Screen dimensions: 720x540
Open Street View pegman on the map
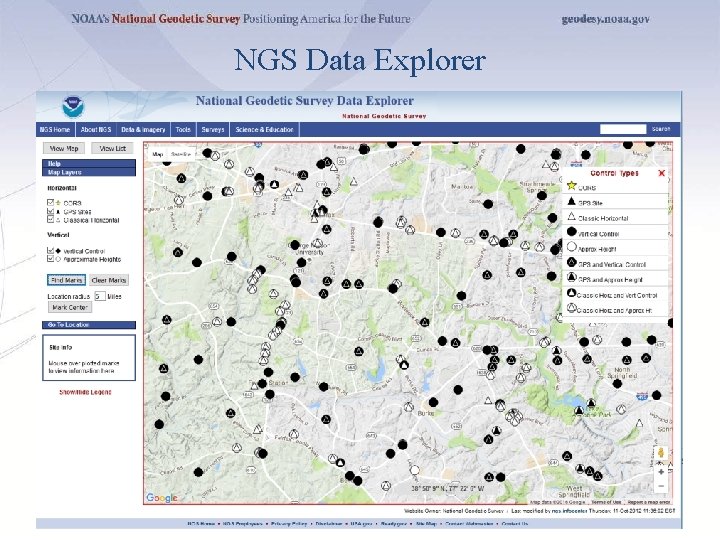(x=661, y=453)
